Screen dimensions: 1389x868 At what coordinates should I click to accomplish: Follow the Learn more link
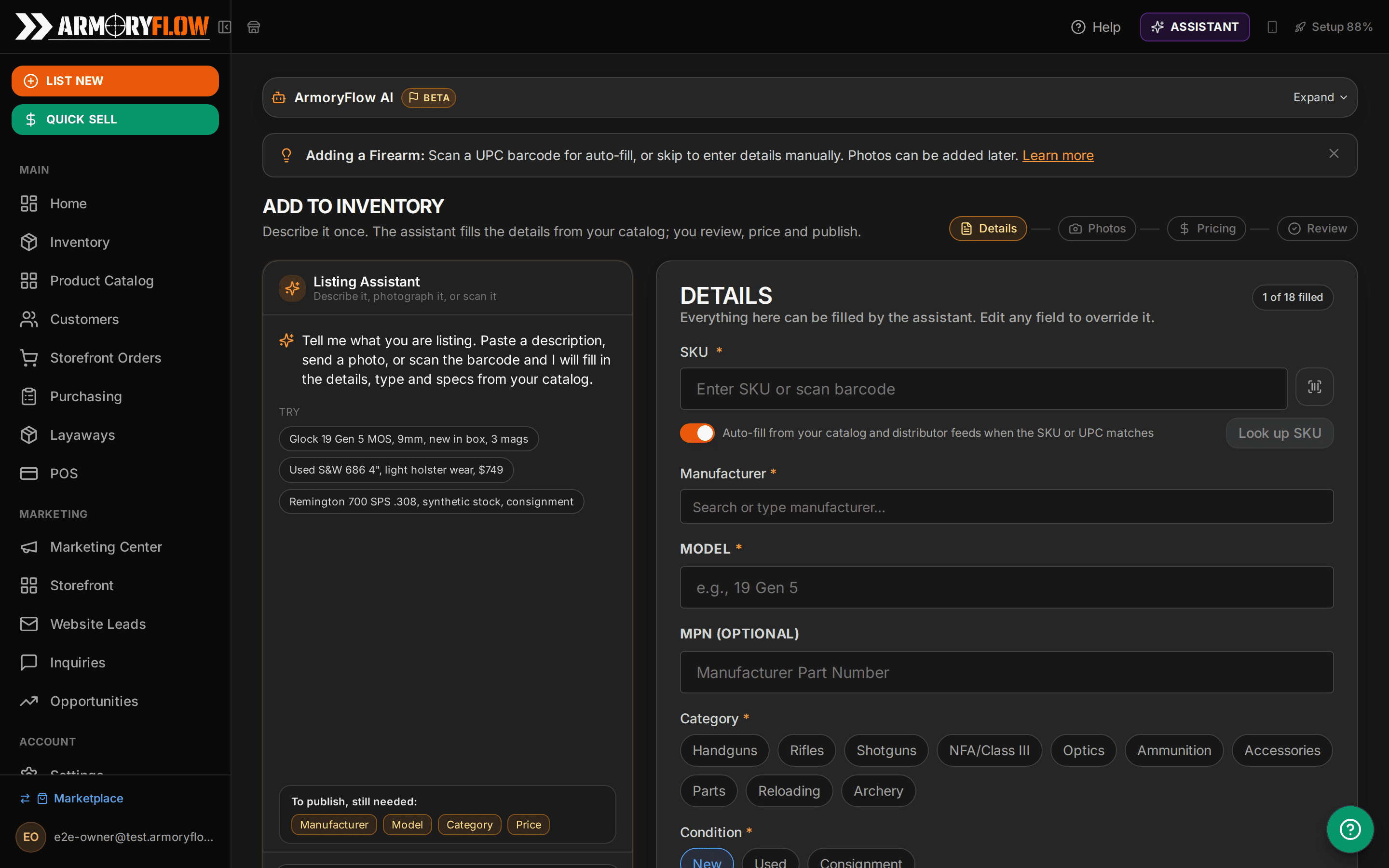pyautogui.click(x=1058, y=155)
